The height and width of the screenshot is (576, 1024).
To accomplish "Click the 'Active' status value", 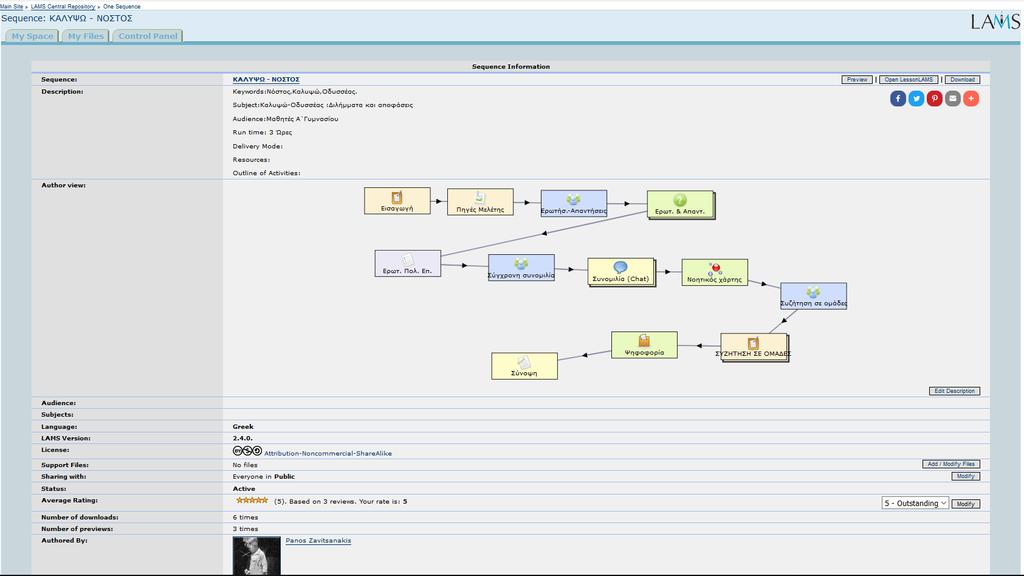I will click(x=244, y=488).
